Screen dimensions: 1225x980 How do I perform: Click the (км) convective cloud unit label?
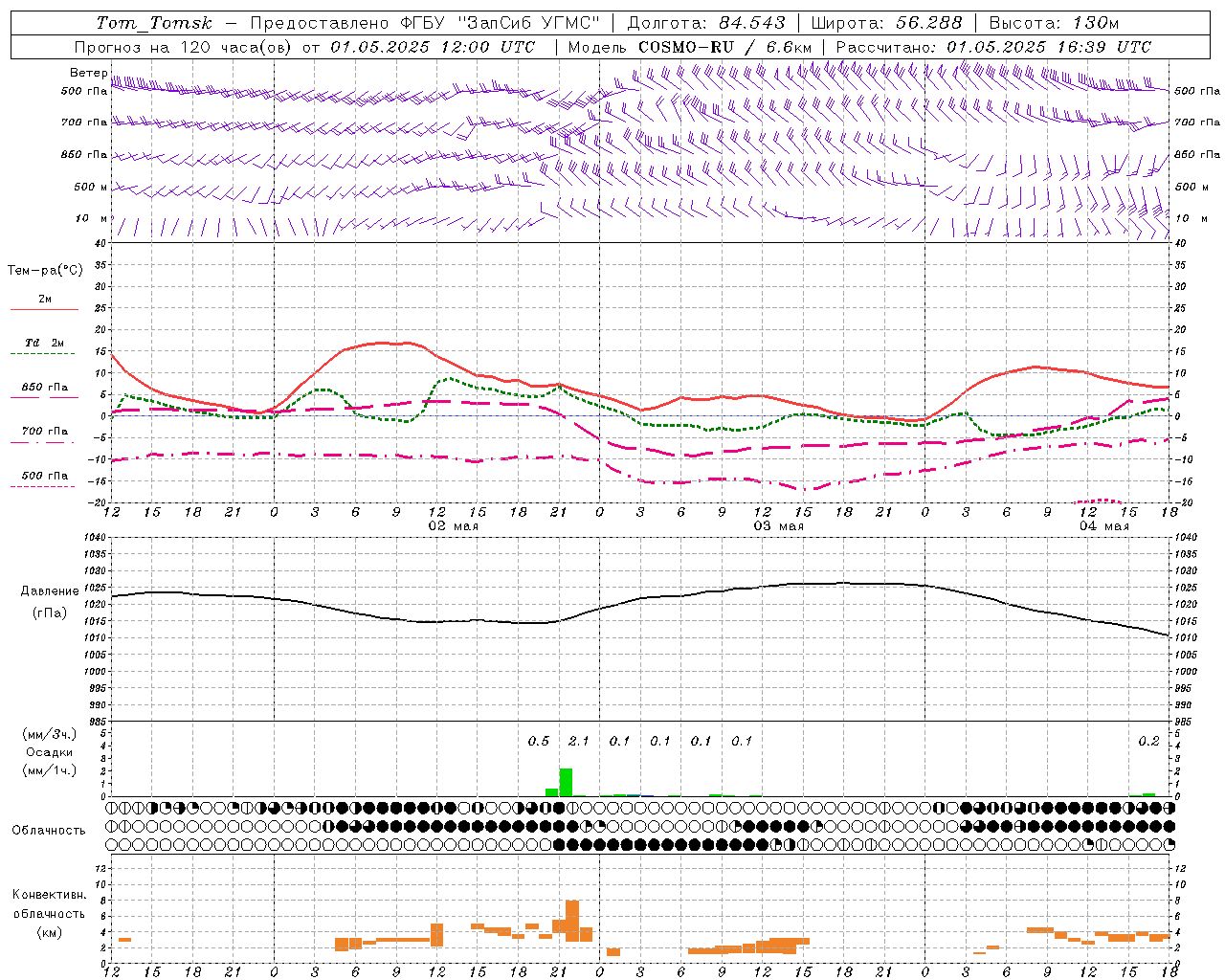[50, 932]
